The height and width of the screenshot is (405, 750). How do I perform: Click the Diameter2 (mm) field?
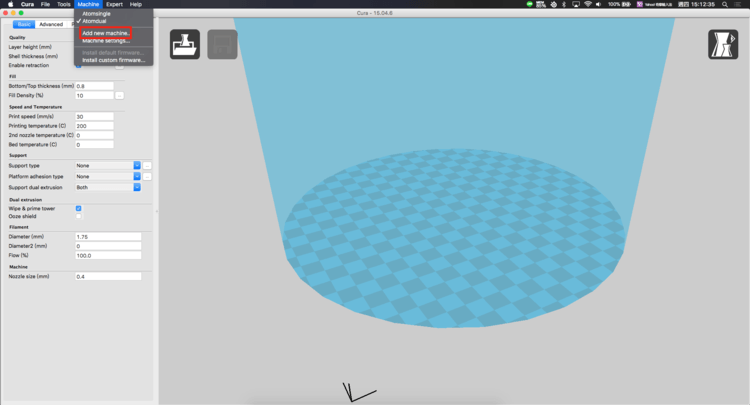click(x=108, y=246)
